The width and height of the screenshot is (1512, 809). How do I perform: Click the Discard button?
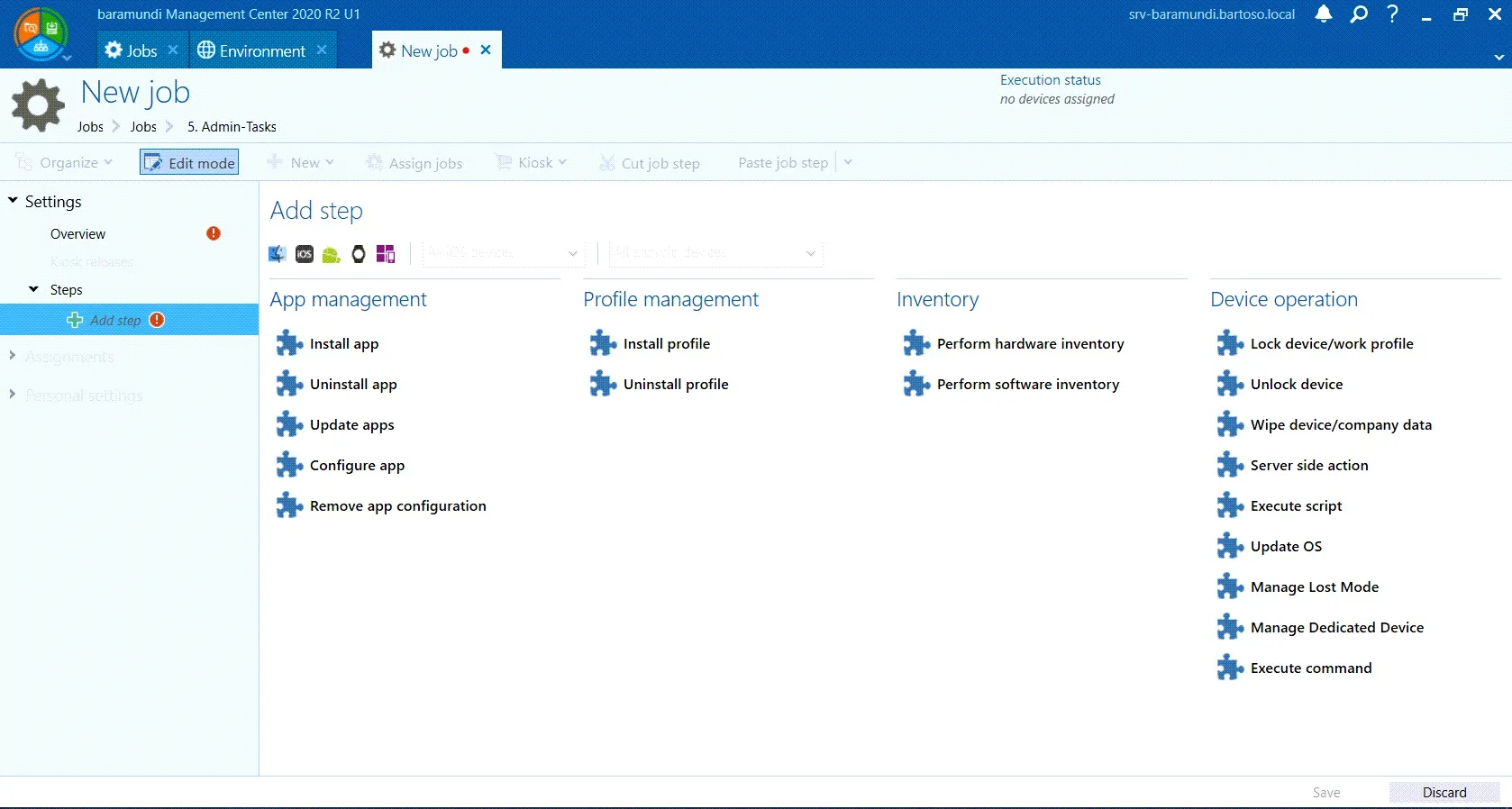point(1444,792)
